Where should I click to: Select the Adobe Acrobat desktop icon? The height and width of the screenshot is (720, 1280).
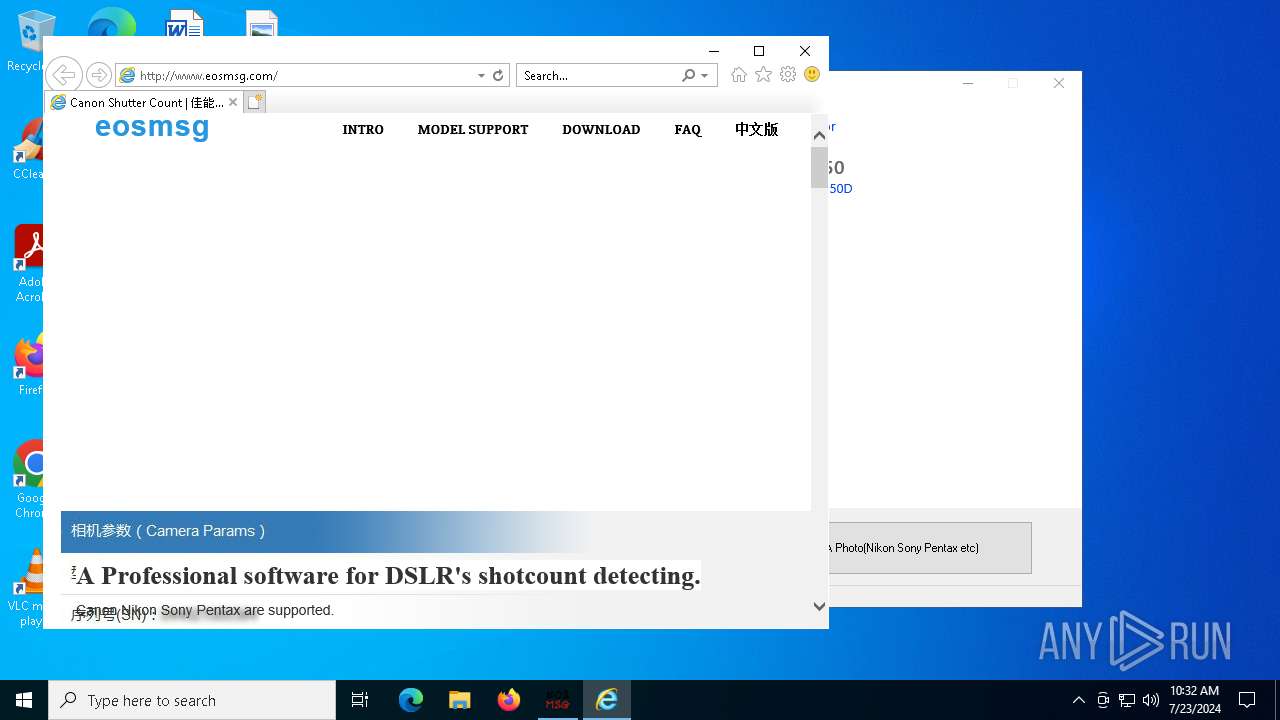pos(29,263)
